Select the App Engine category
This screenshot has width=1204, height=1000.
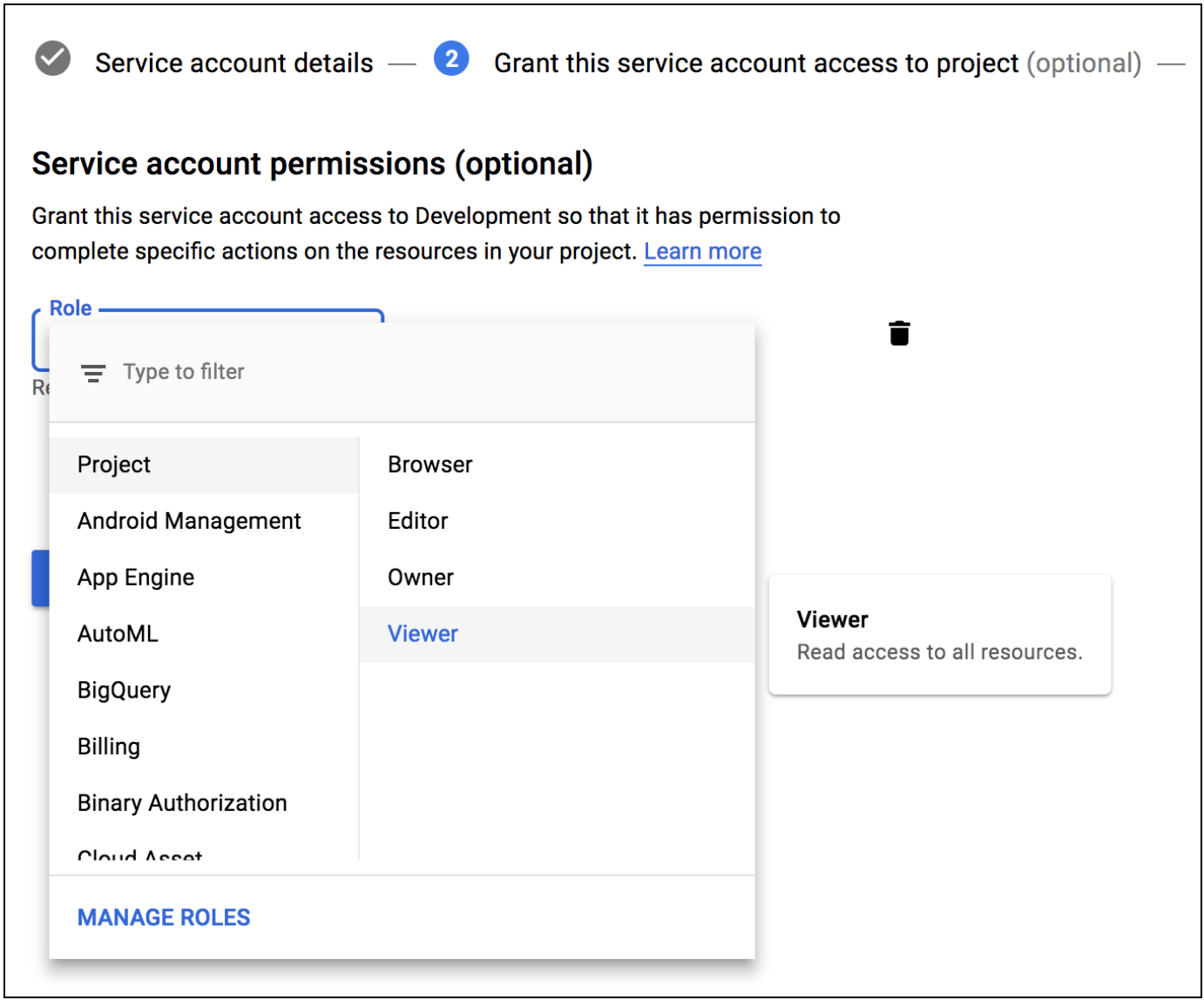[x=135, y=577]
